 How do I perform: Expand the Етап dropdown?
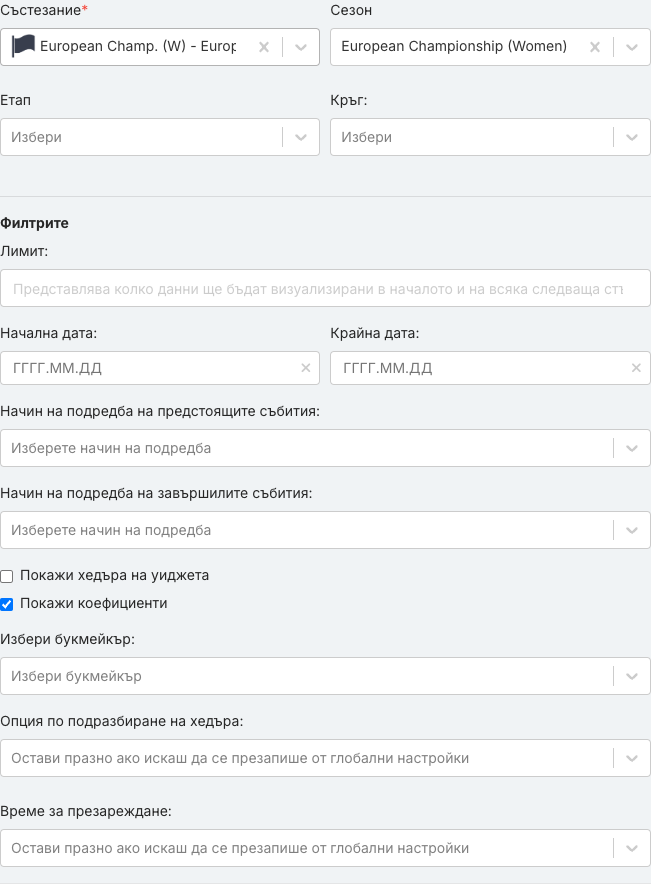click(301, 137)
